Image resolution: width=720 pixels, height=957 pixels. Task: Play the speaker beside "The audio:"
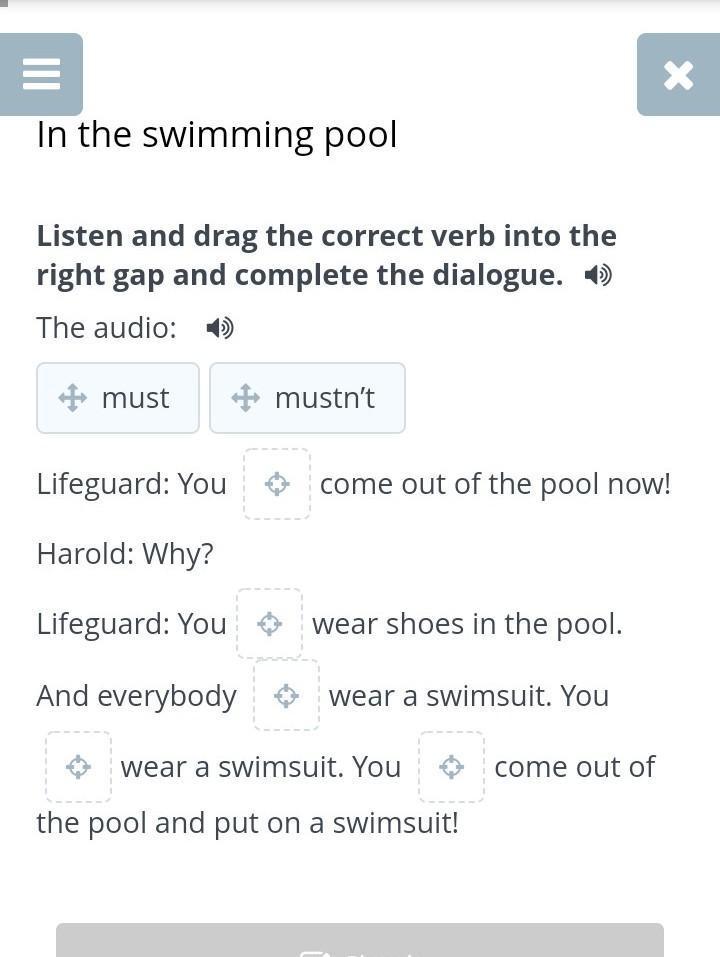coord(219,327)
